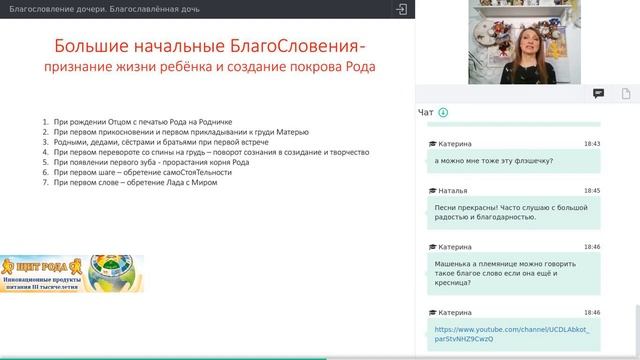
Task: Open the chat tab icon
Action: (x=598, y=94)
